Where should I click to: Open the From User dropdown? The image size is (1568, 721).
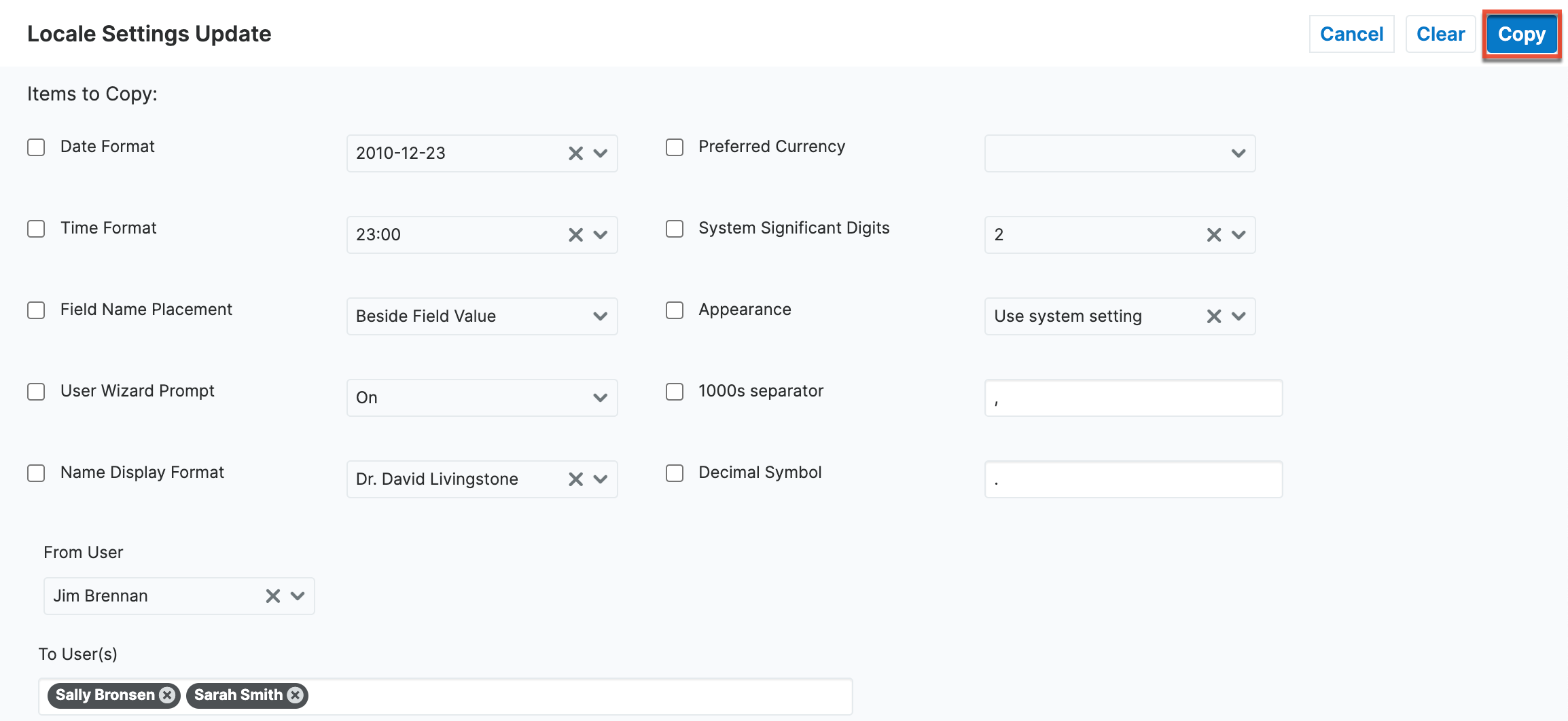pos(297,596)
